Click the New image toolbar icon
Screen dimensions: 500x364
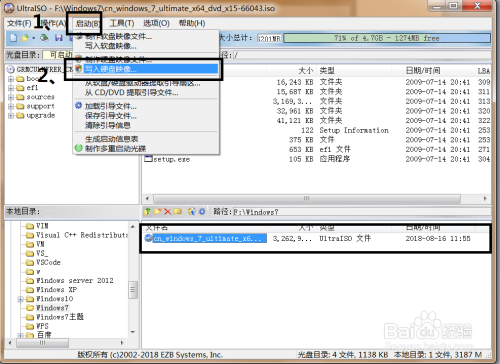click(x=13, y=38)
